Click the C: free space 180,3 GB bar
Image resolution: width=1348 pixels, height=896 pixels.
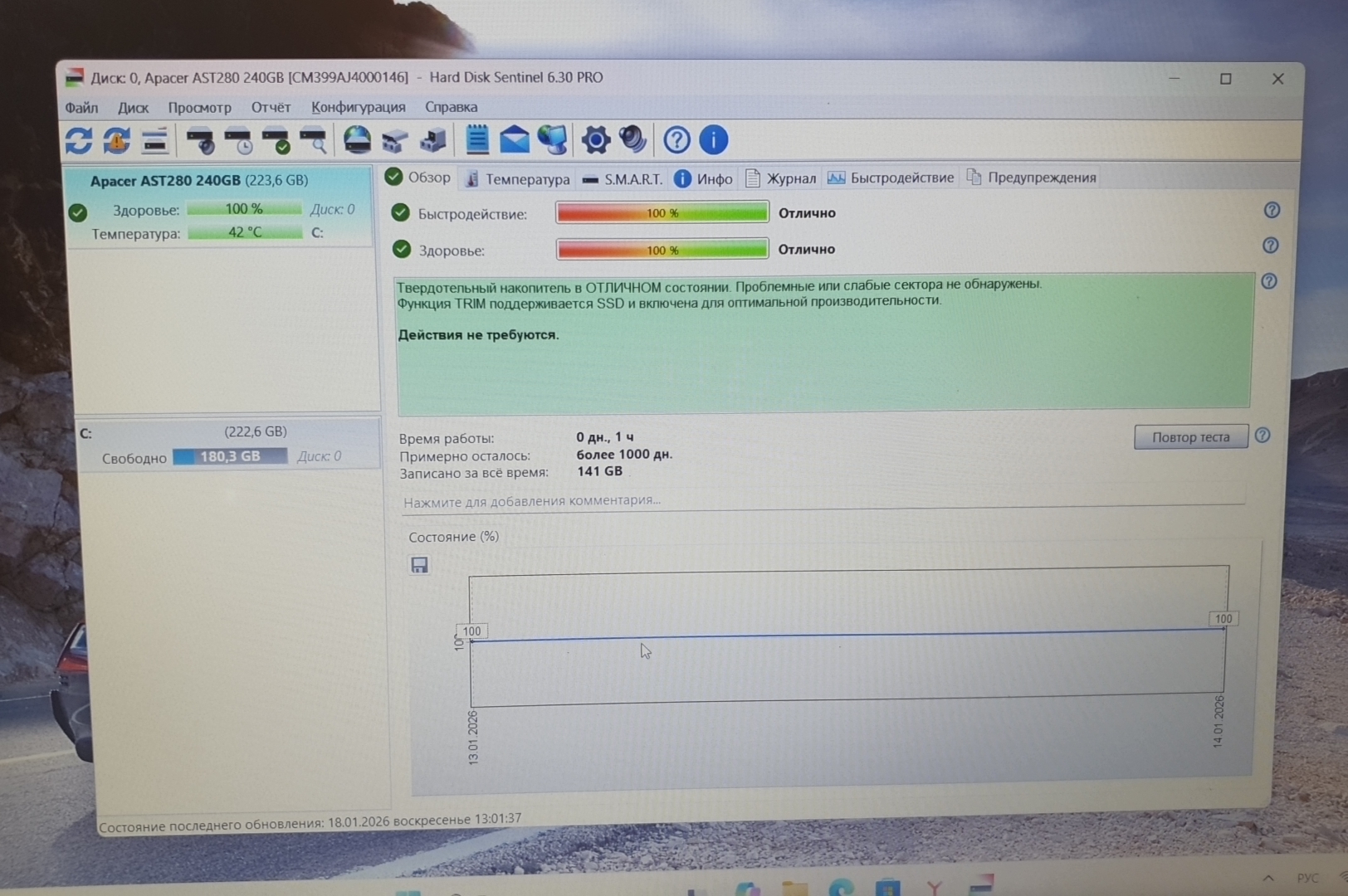230,457
